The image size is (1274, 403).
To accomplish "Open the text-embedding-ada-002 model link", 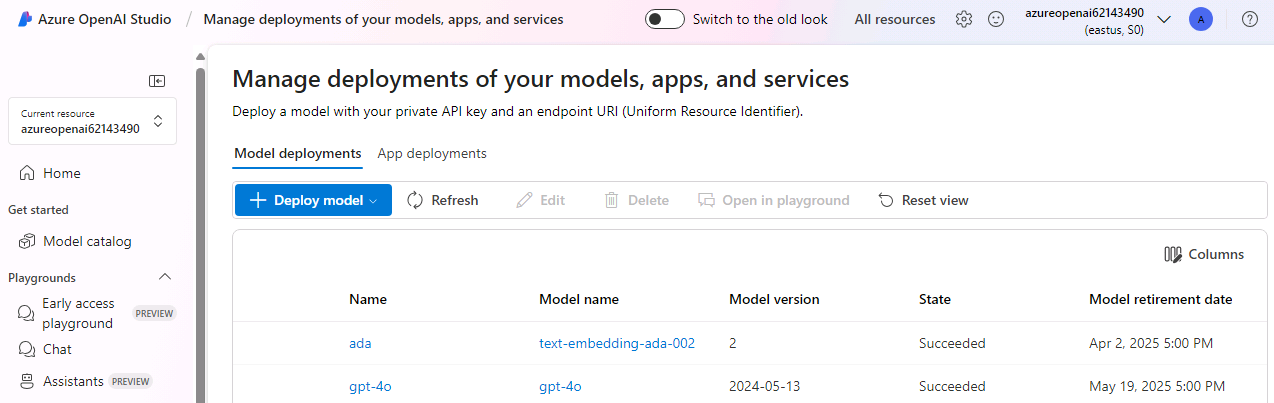I will tap(617, 343).
